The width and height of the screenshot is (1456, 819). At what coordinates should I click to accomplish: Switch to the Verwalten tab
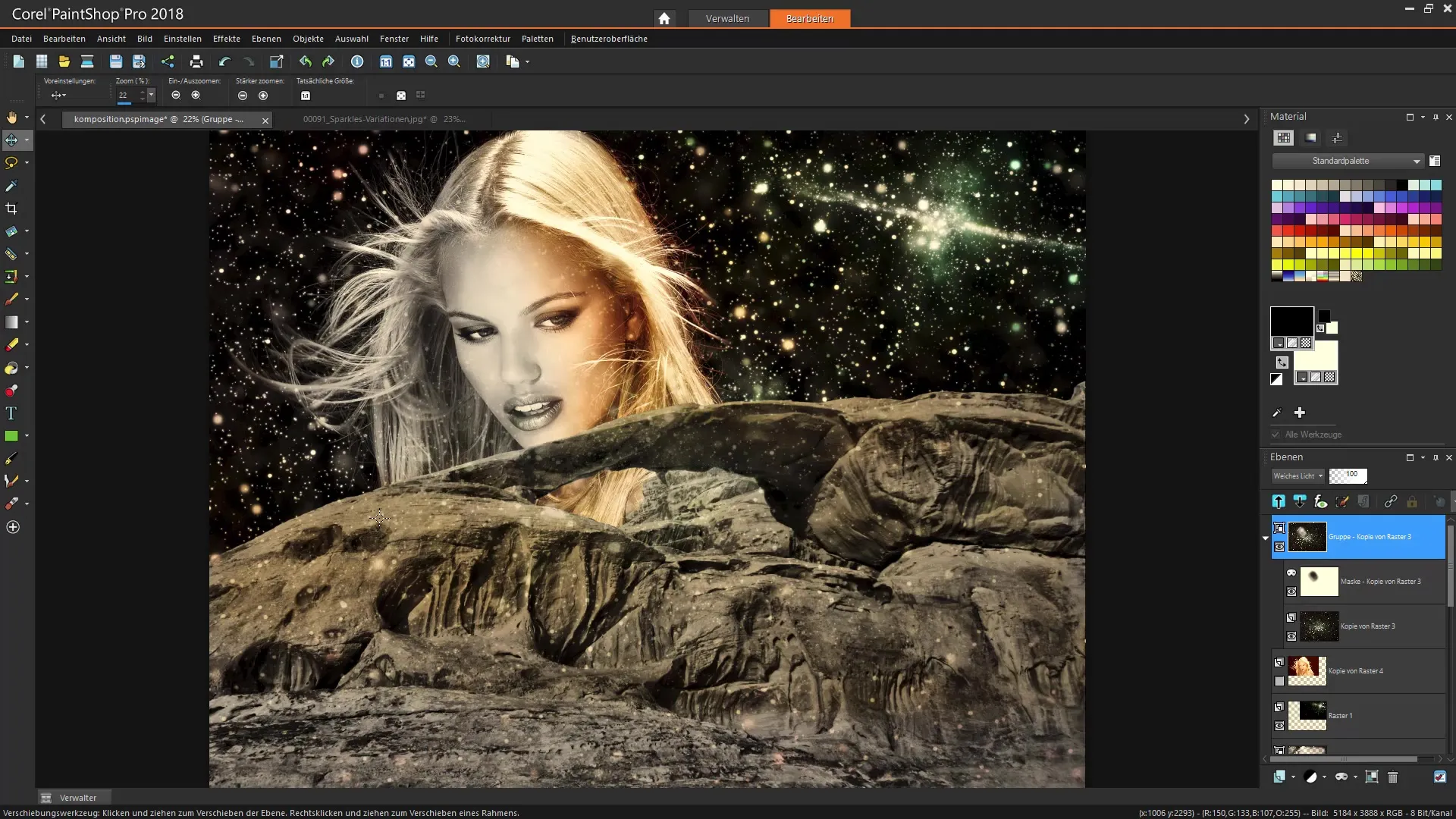(x=727, y=18)
